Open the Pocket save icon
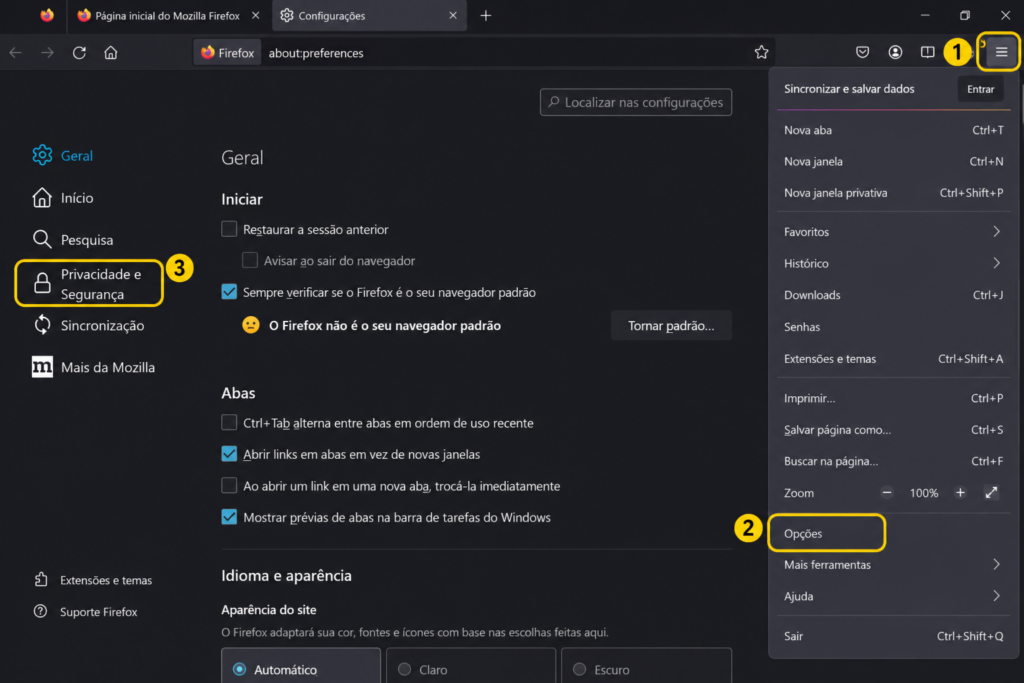This screenshot has width=1024, height=683. 862,52
